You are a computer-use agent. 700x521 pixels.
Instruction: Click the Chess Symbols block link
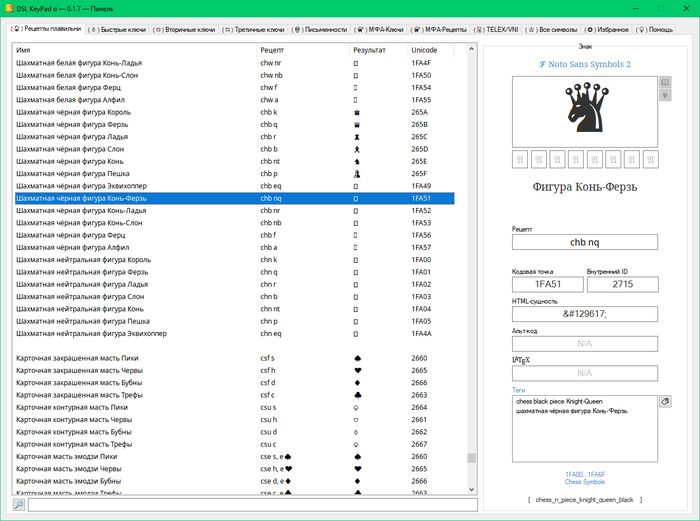pos(584,481)
